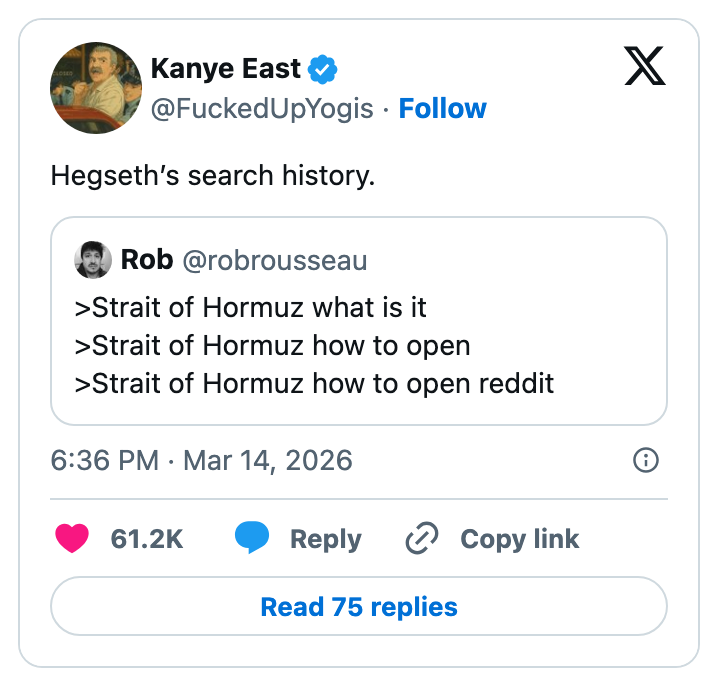Image resolution: width=722 pixels, height=688 pixels.
Task: Click the chain link copy icon
Action: (422, 539)
